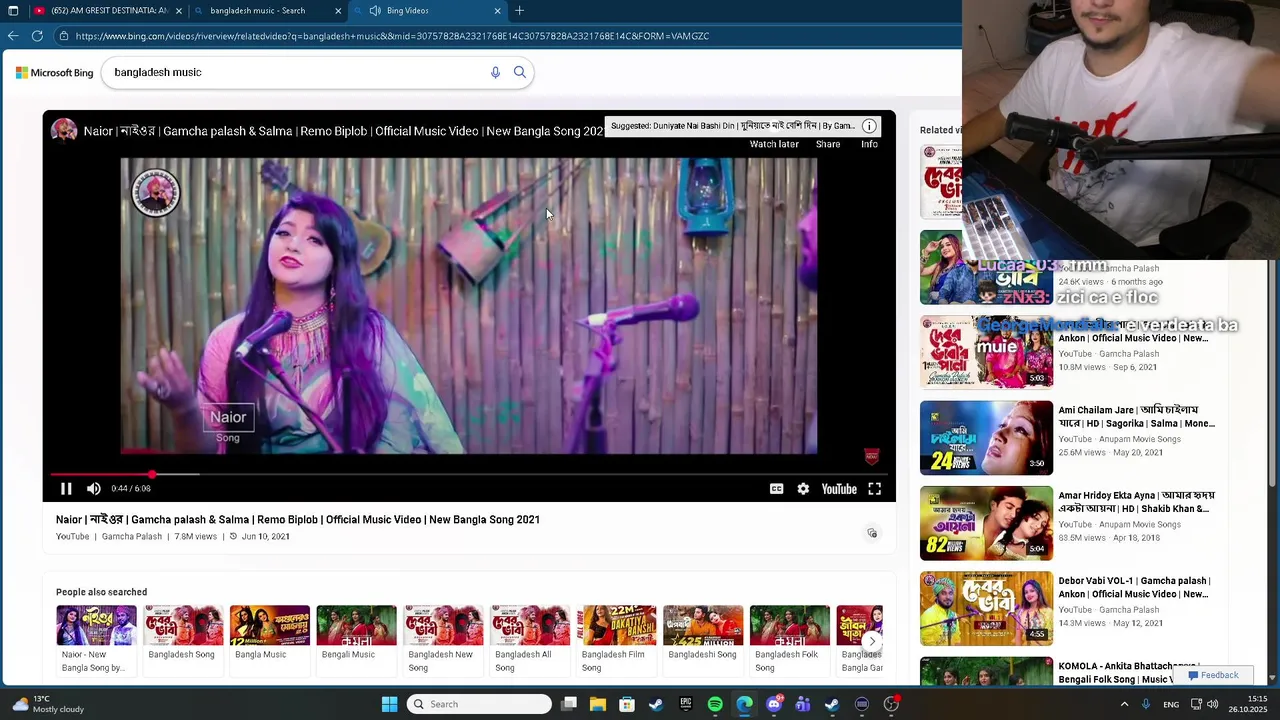The image size is (1280, 720).
Task: Open Debor Vabi VOL-1 related video
Action: point(1134,587)
